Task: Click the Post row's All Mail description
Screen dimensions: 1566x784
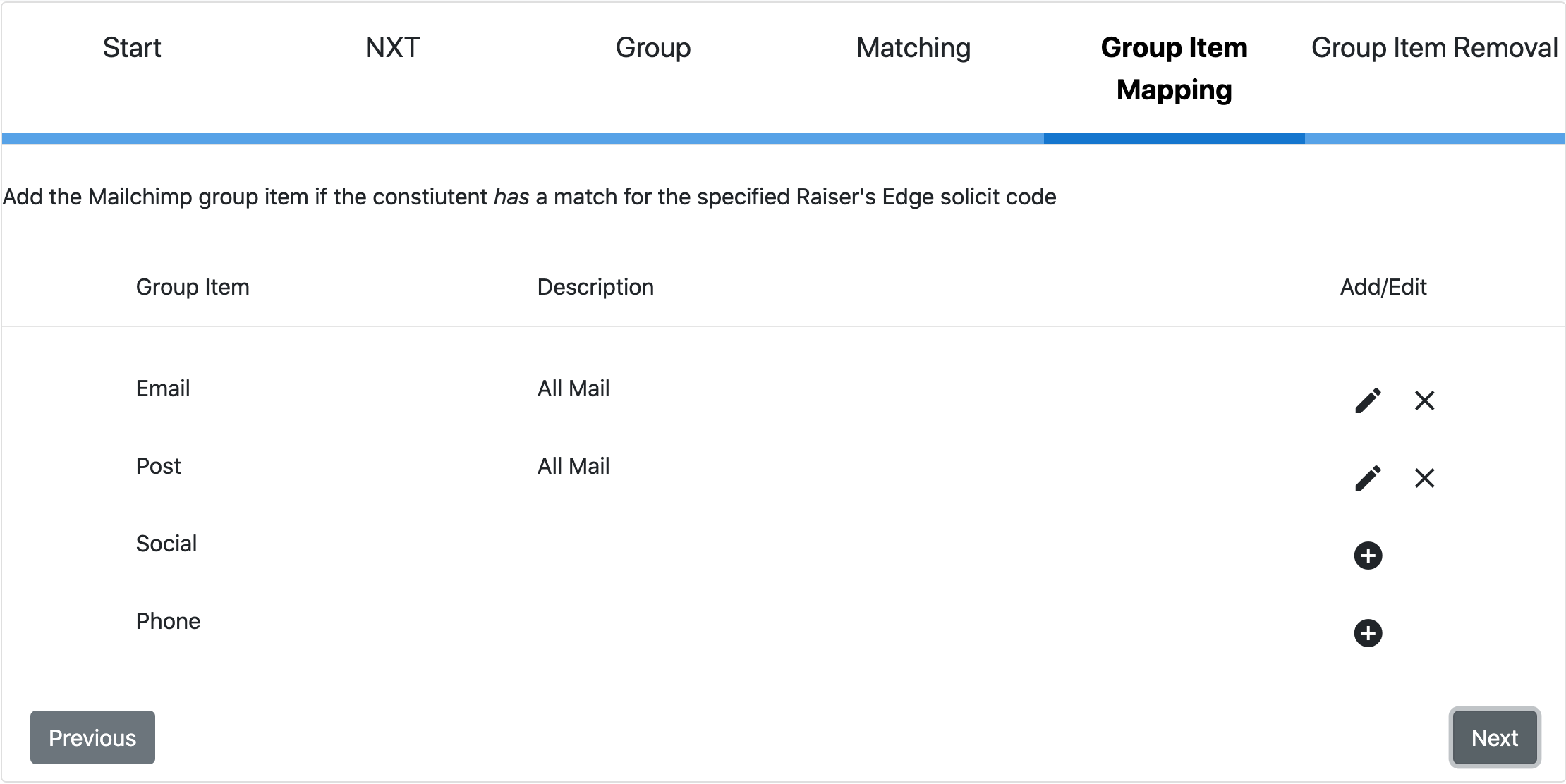Action: [573, 466]
